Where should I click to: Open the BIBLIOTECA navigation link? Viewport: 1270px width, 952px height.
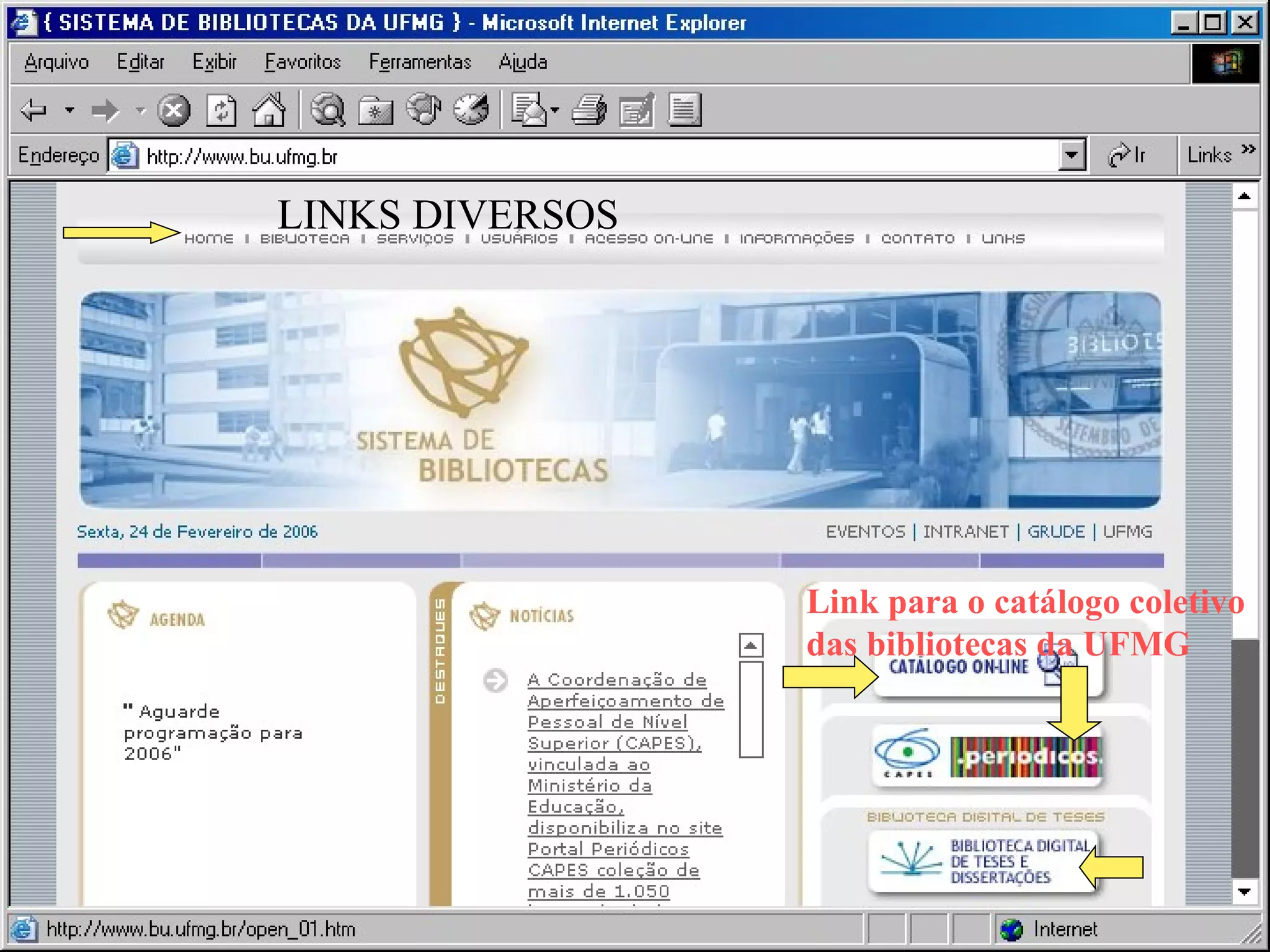tap(304, 239)
